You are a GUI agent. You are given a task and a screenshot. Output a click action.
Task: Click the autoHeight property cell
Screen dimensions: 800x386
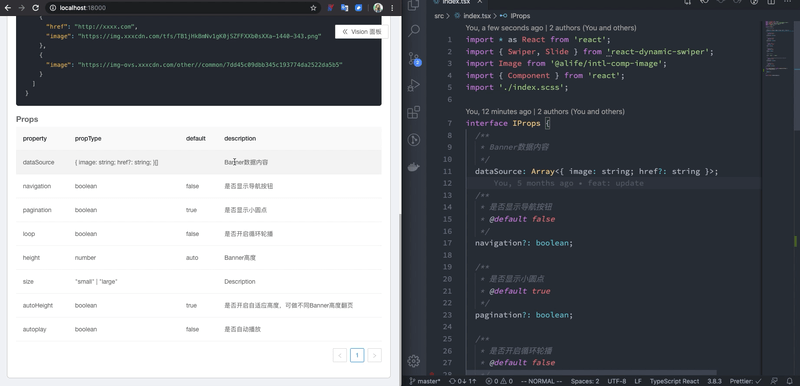(38, 305)
